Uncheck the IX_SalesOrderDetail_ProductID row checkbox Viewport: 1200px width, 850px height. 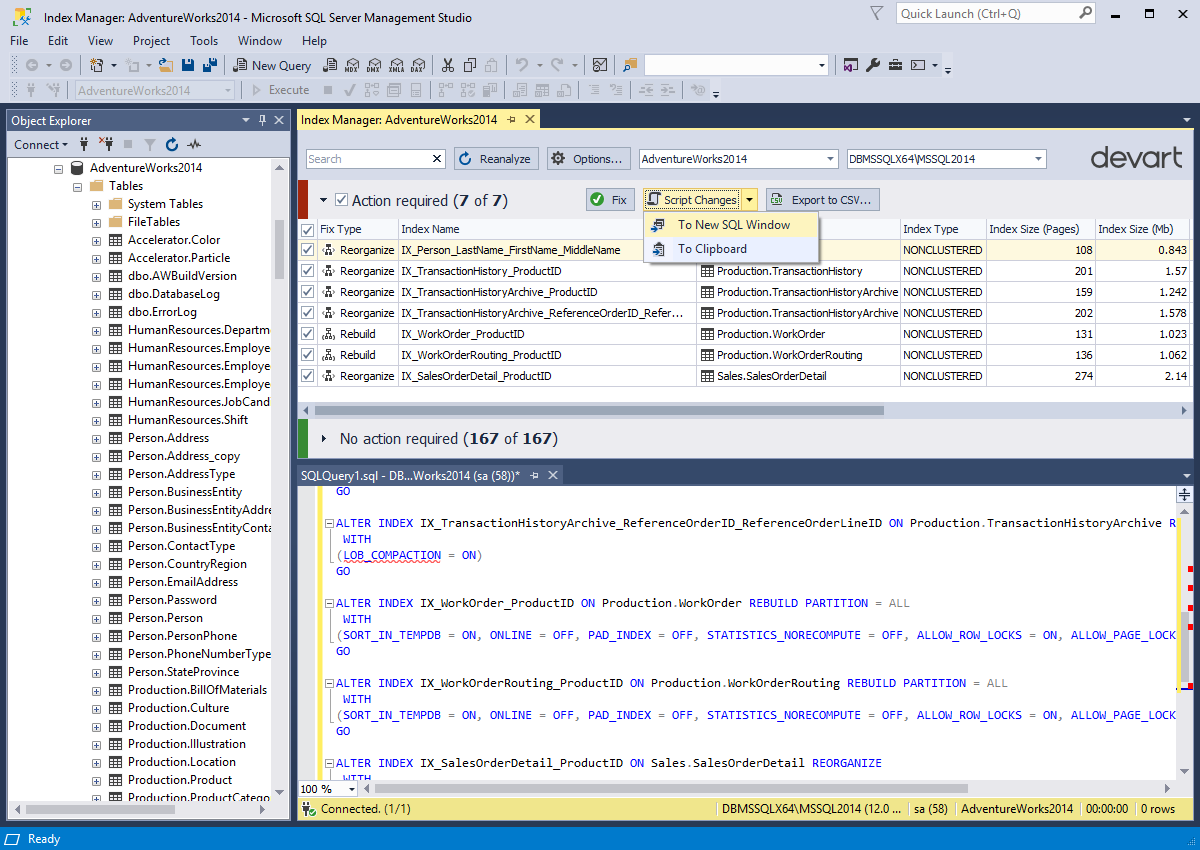click(x=308, y=376)
